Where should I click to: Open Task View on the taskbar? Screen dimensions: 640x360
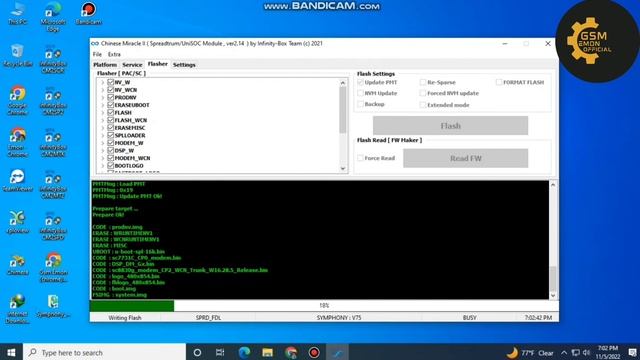[x=220, y=352]
